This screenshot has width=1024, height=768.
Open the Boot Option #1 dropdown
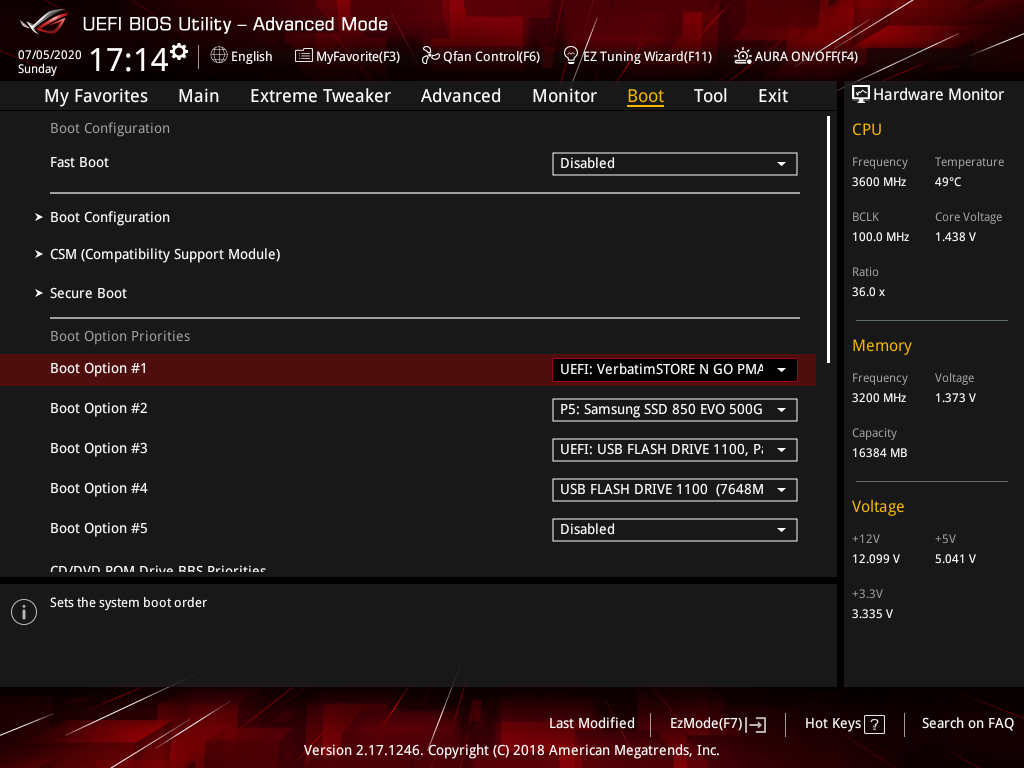[x=674, y=369]
